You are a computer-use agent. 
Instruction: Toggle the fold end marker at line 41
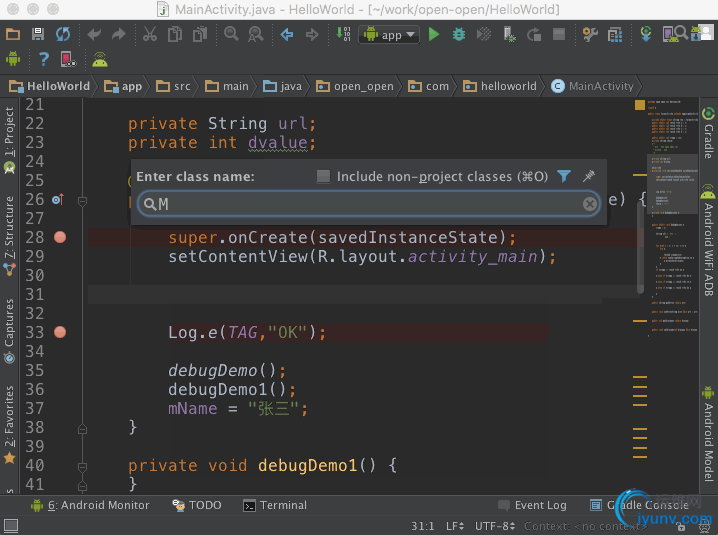coord(82,486)
